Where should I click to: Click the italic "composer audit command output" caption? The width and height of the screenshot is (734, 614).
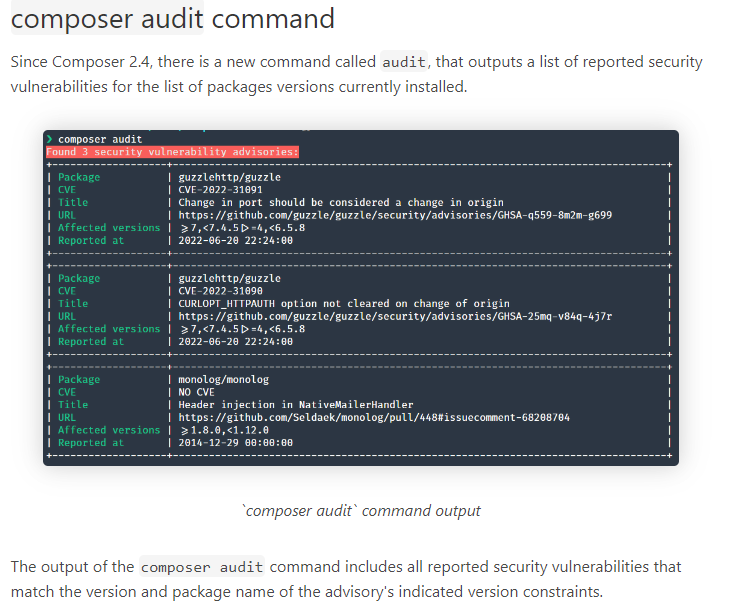(x=362, y=511)
